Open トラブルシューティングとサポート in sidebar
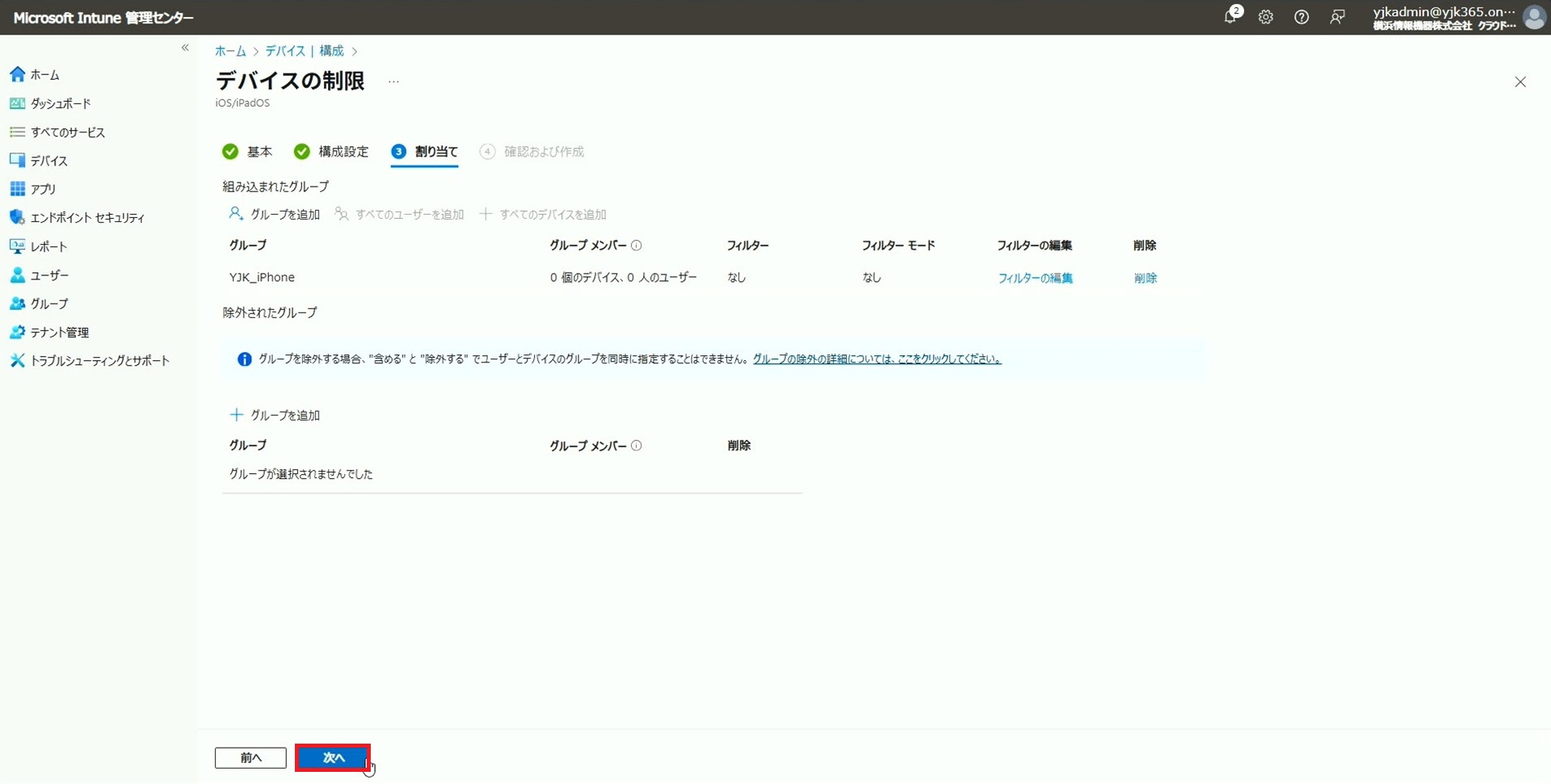This screenshot has height=784, width=1551. [99, 361]
